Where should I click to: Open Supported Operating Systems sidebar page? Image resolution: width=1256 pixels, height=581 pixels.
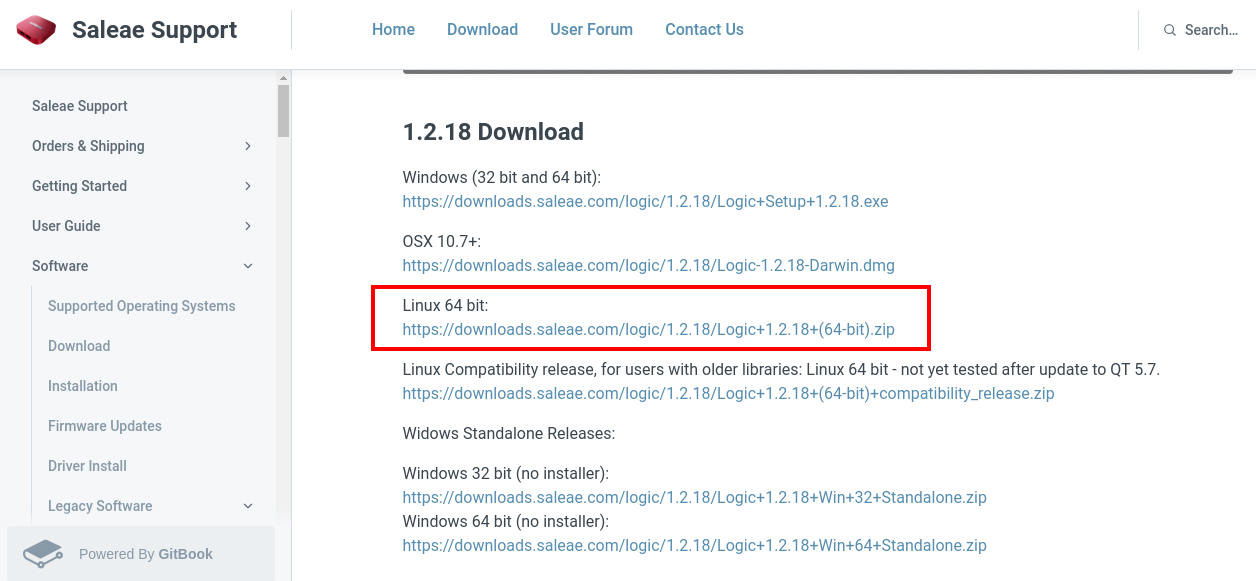(x=141, y=306)
